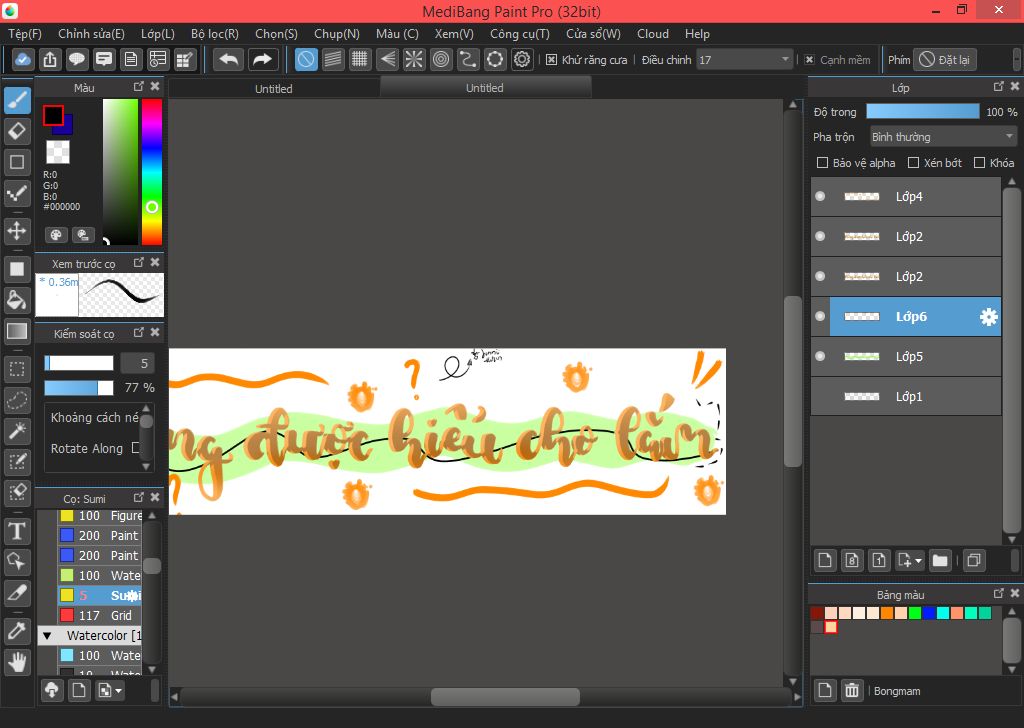Click the cloud save icon

pyautogui.click(x=23, y=59)
